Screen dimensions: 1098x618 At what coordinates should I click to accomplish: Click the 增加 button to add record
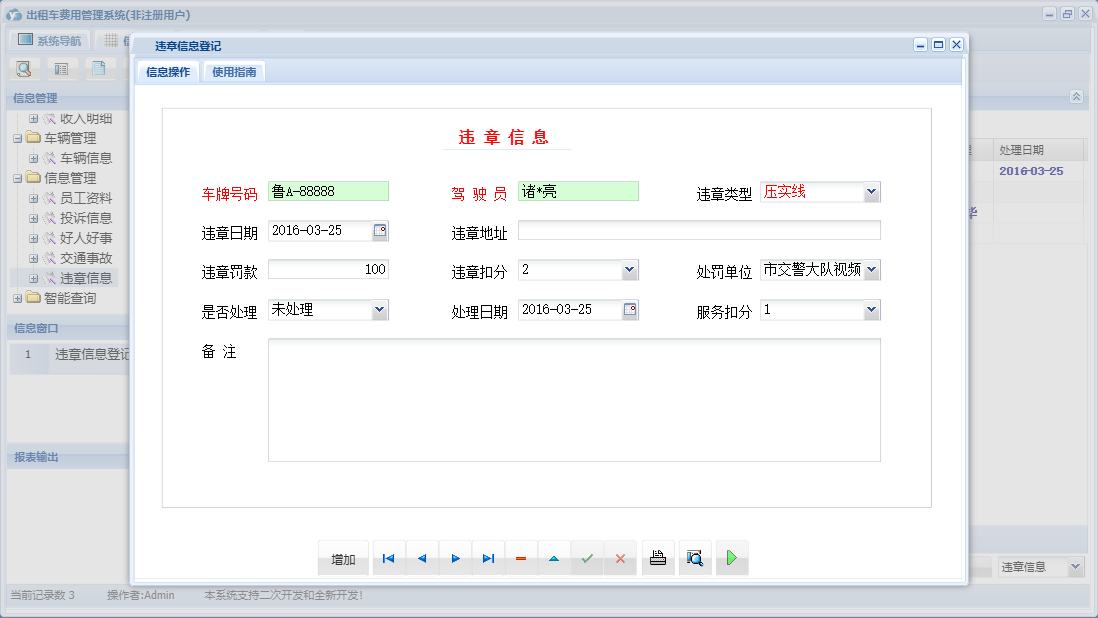pos(342,558)
